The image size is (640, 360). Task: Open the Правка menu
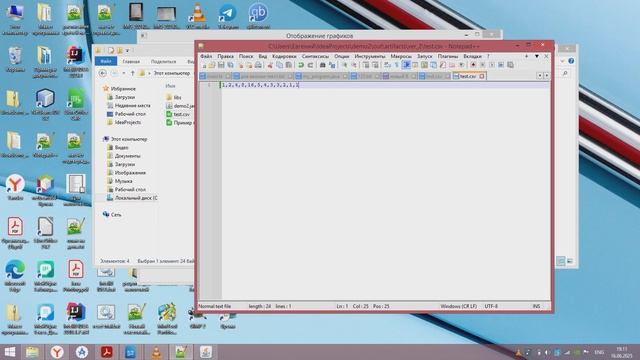click(225, 56)
